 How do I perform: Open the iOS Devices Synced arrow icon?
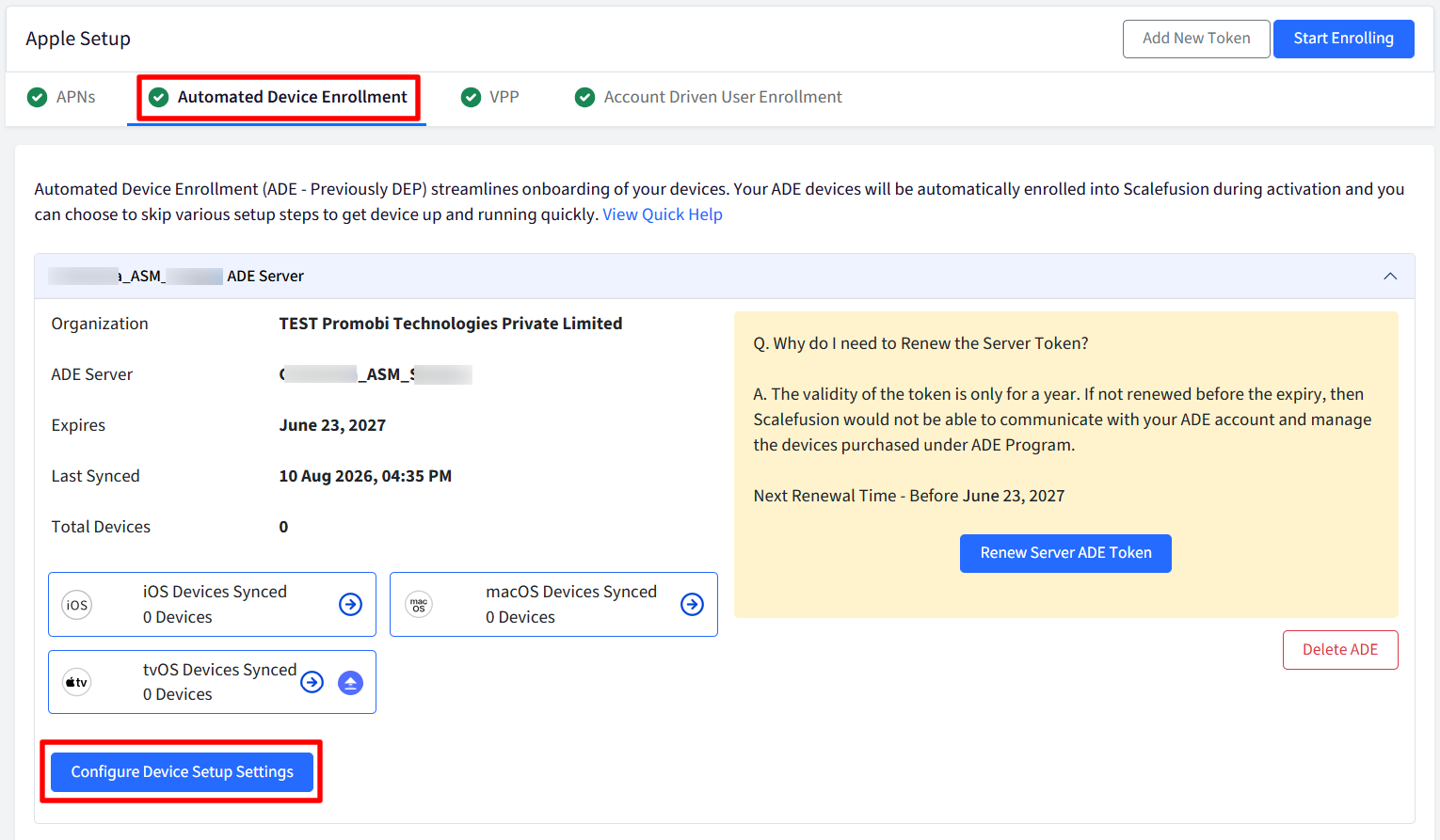tap(350, 604)
